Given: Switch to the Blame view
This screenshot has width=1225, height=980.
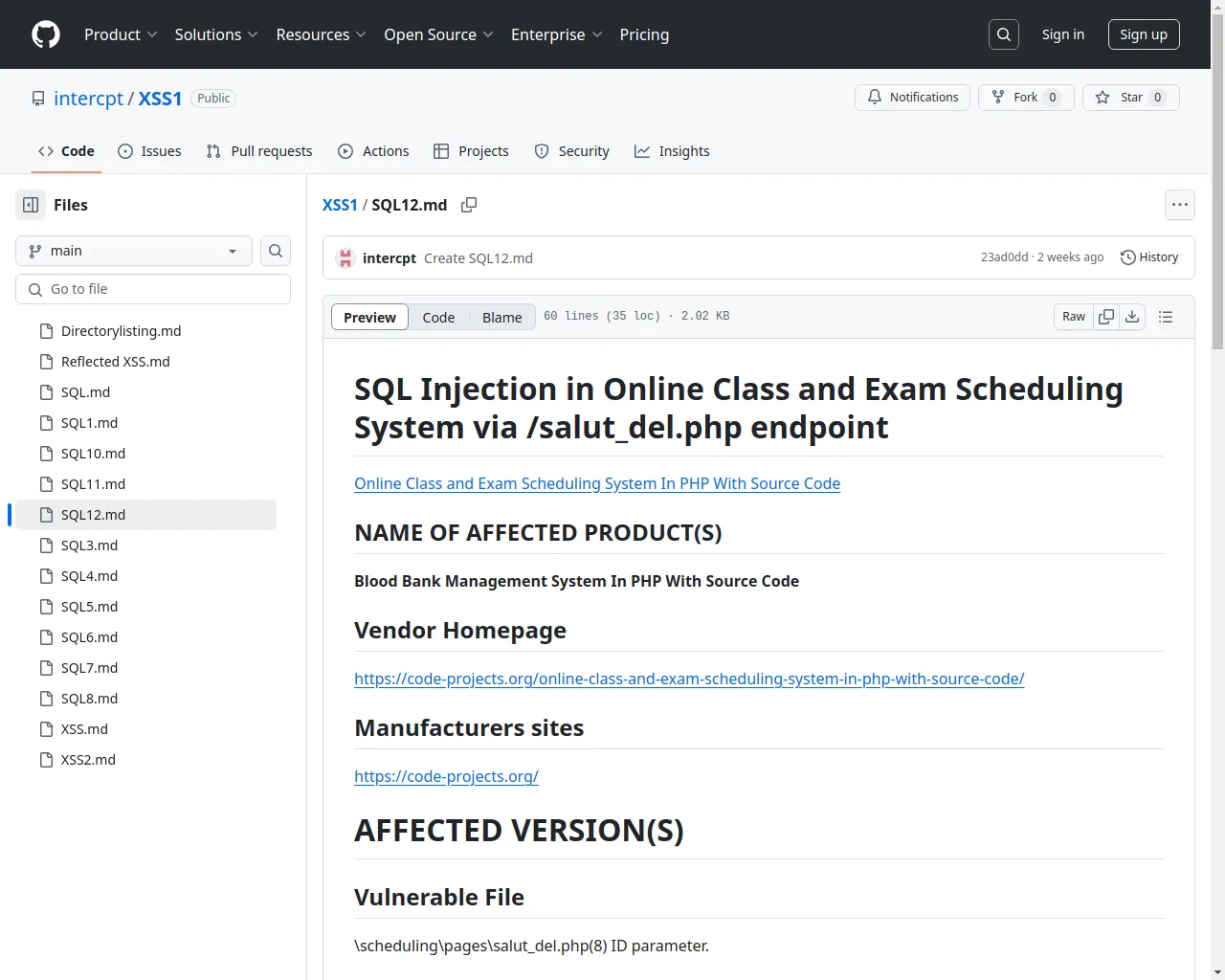Looking at the screenshot, I should pos(502,317).
